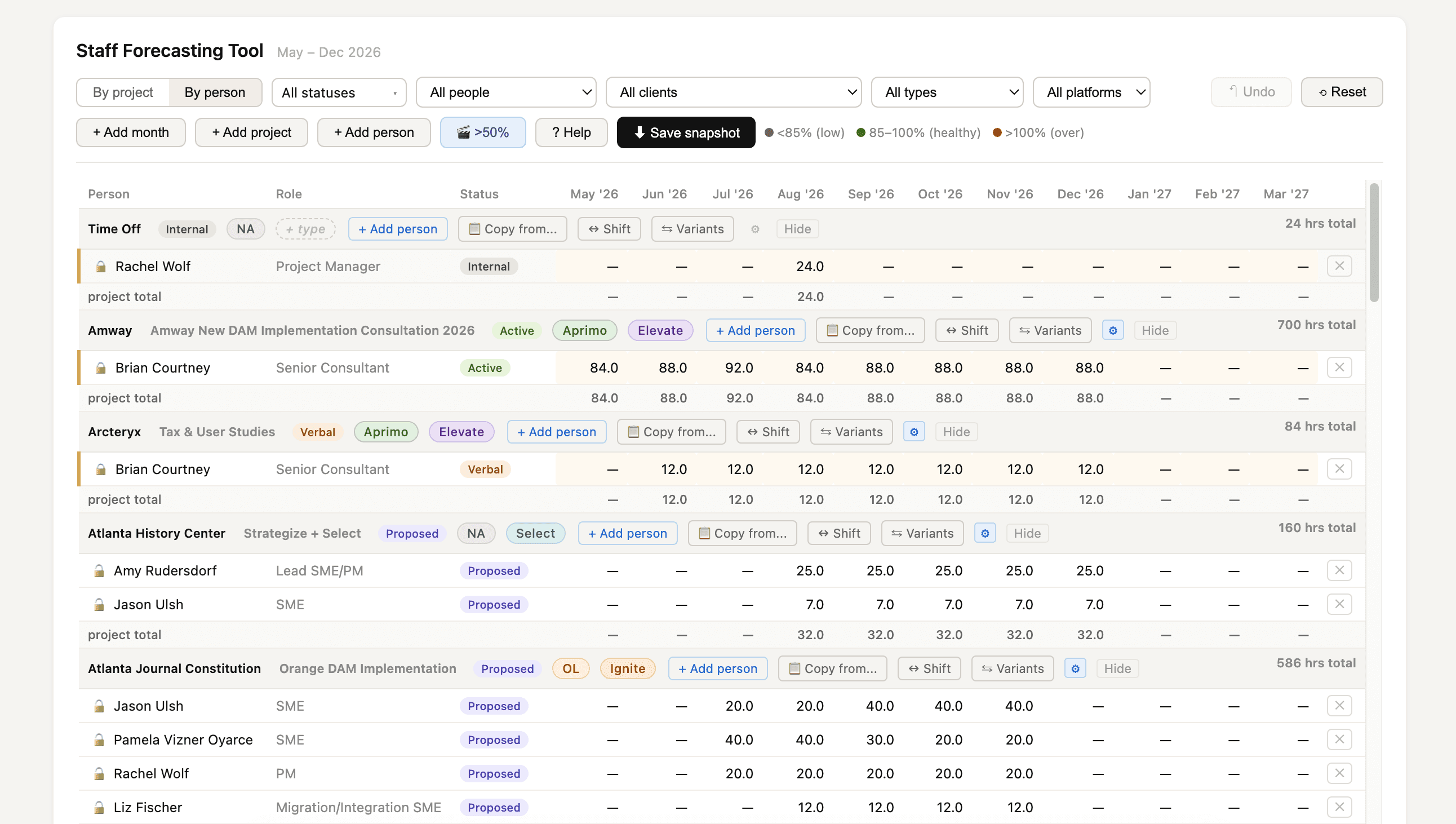Click the vertical scrollbar of the table
The width and height of the screenshot is (1456, 824).
pos(1374,242)
